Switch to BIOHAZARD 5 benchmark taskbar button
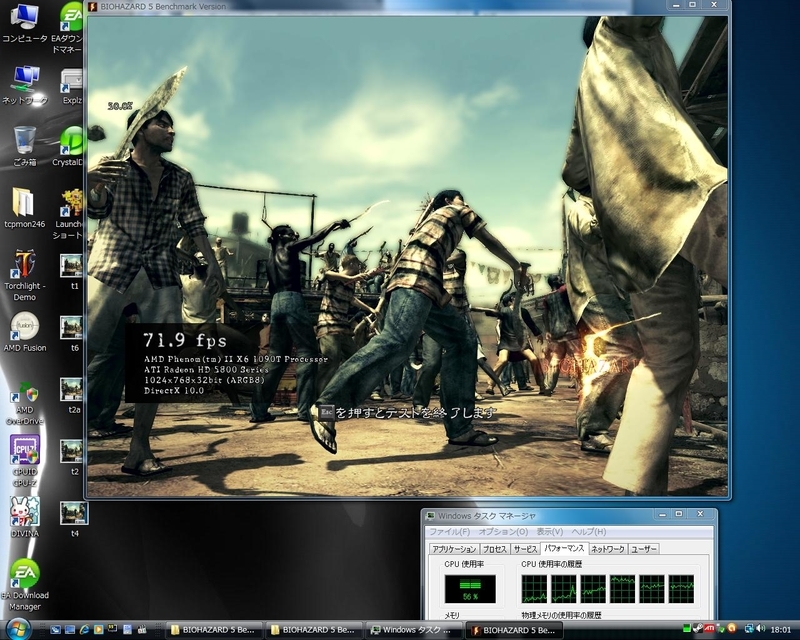Image resolution: width=800 pixels, height=640 pixels. click(x=514, y=630)
